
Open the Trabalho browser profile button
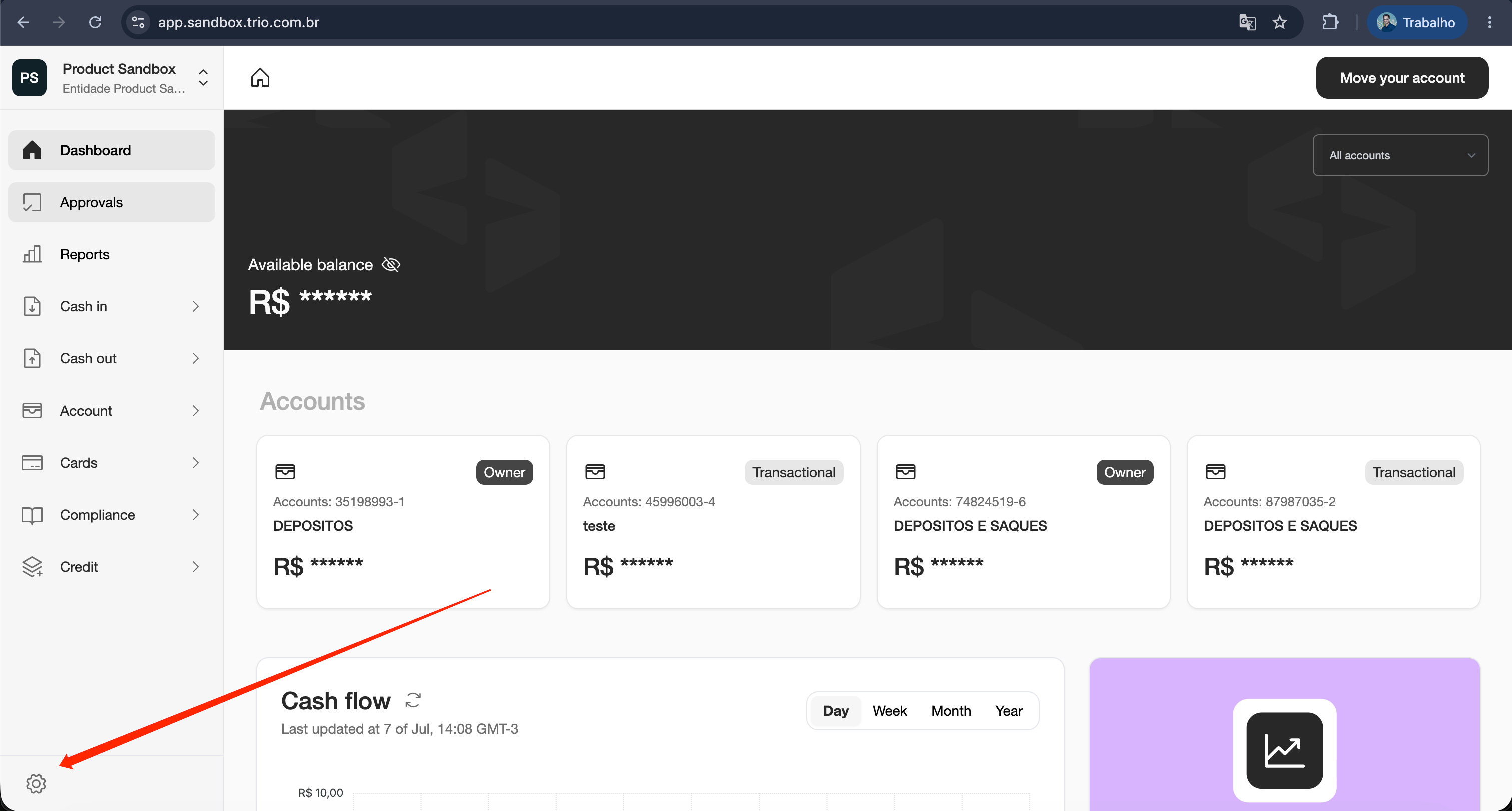[x=1416, y=23]
